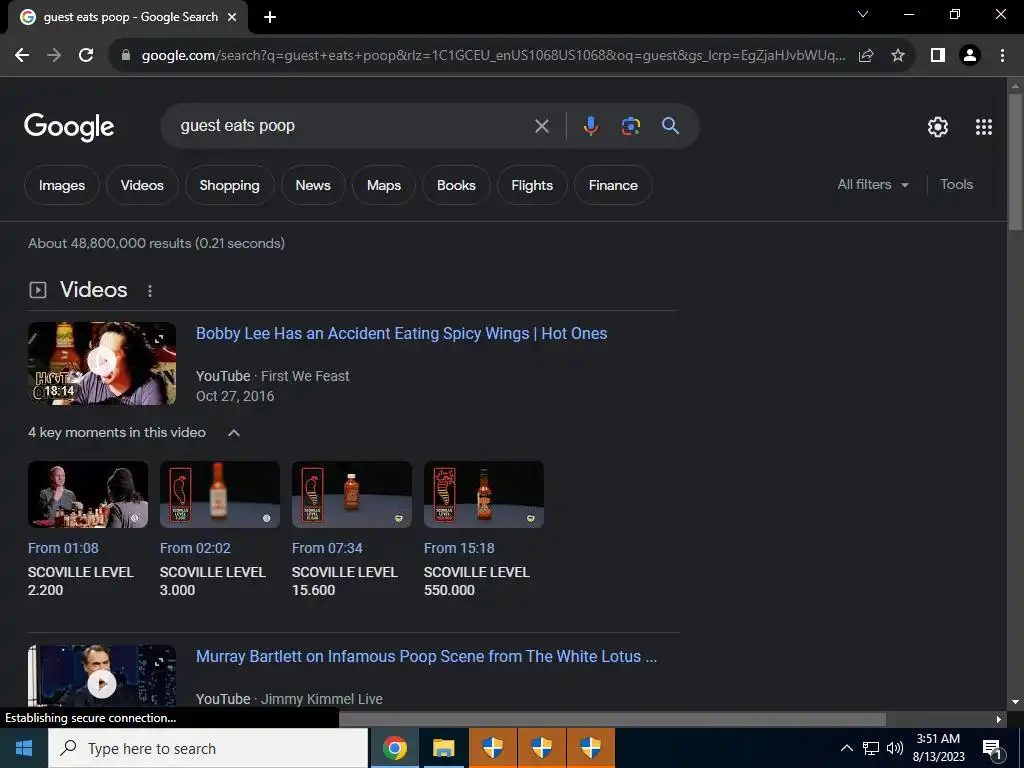The height and width of the screenshot is (768, 1024).
Task: Reload the page with refresh icon
Action: [x=86, y=56]
